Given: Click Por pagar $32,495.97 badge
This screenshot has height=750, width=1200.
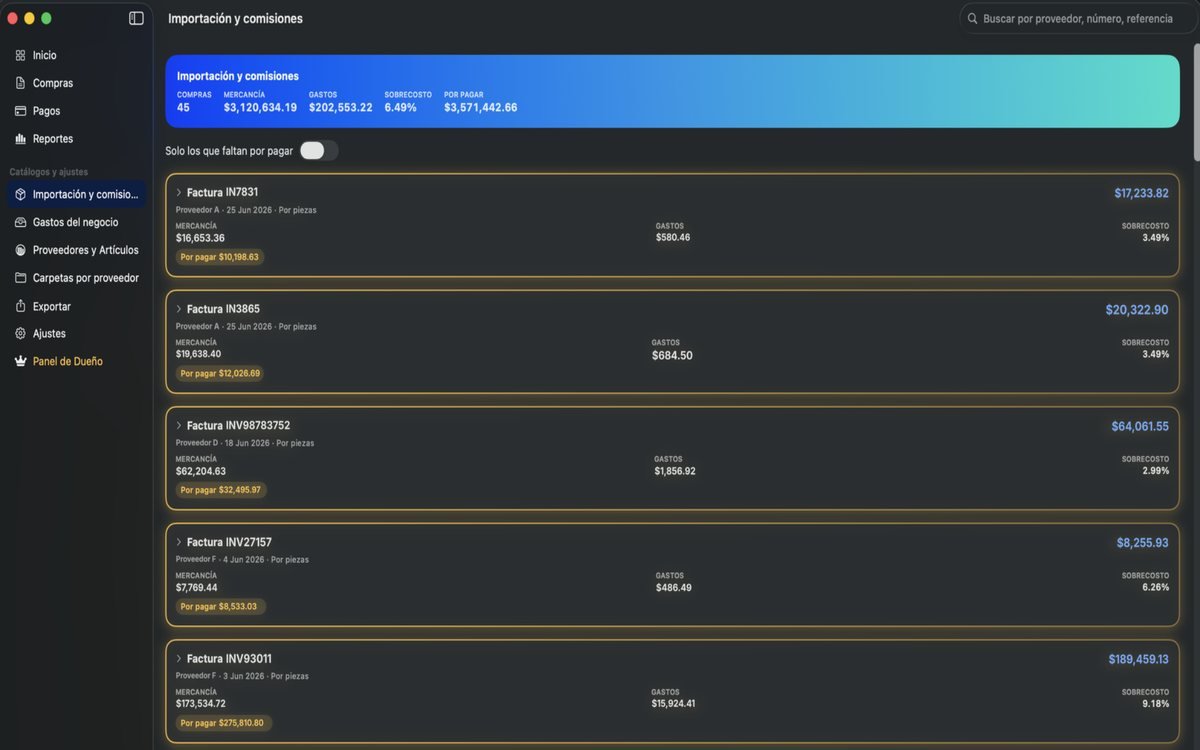Looking at the screenshot, I should (x=221, y=490).
